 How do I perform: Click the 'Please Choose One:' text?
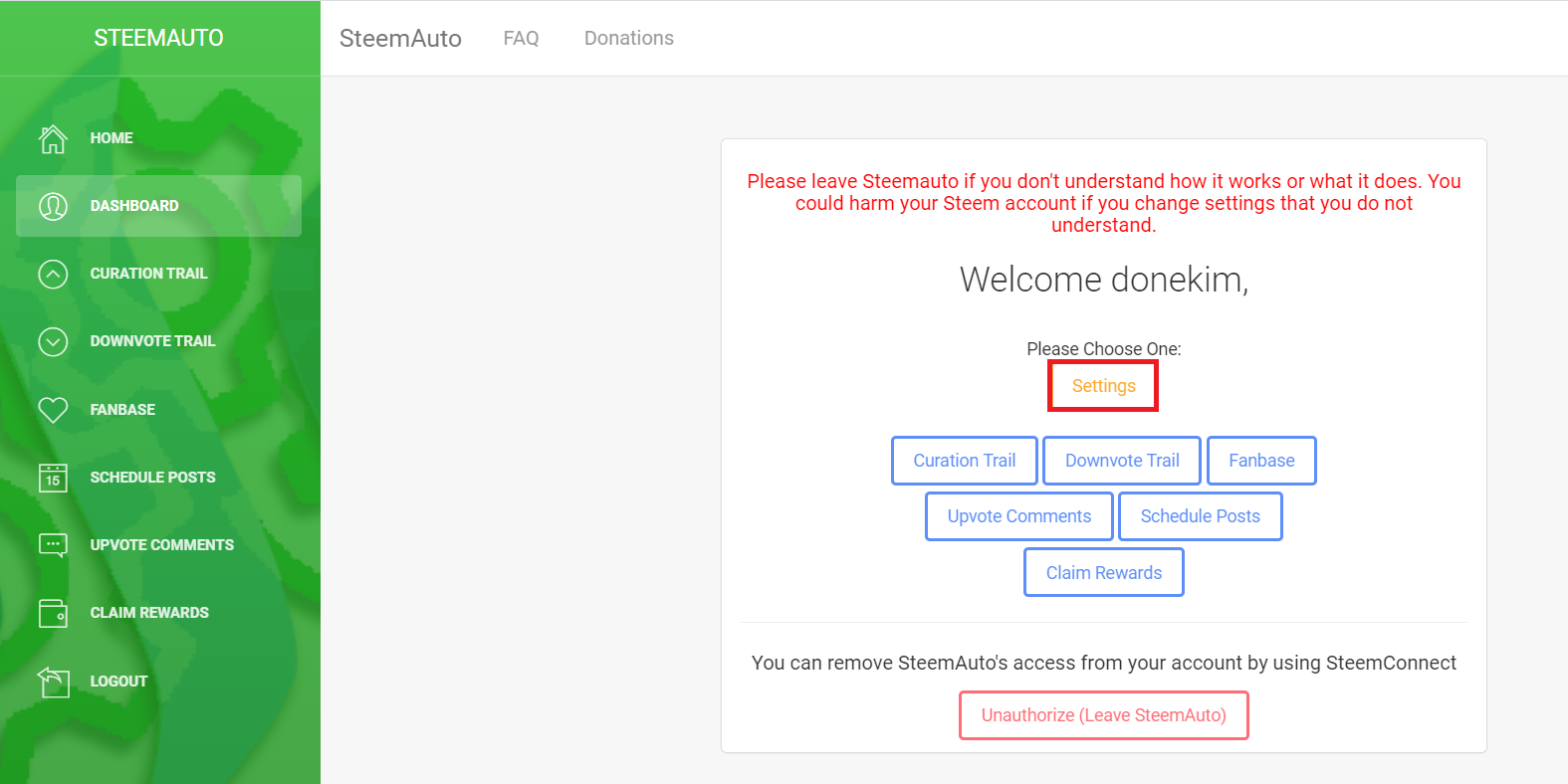click(1104, 349)
